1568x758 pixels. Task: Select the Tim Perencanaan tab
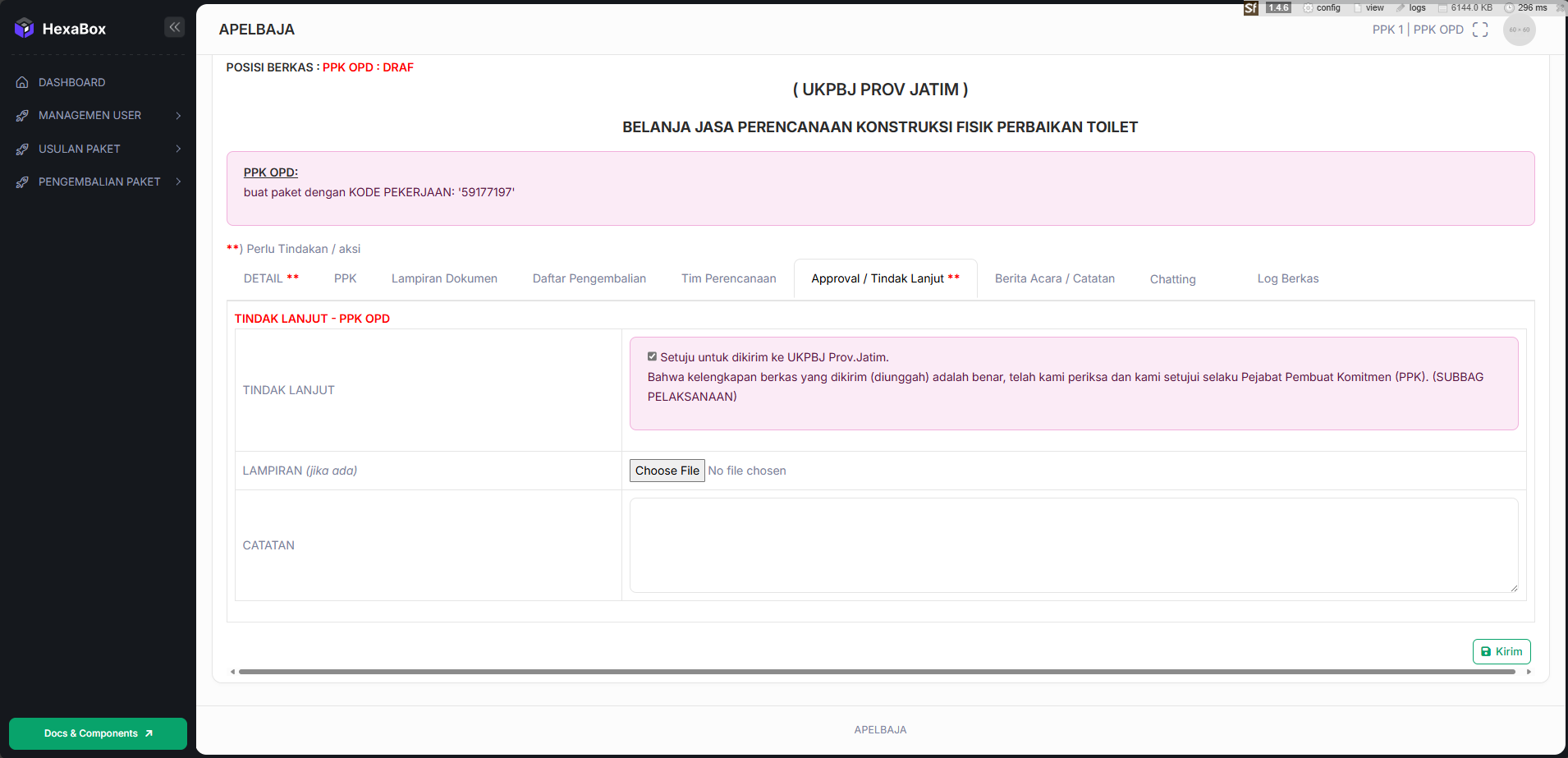click(728, 278)
